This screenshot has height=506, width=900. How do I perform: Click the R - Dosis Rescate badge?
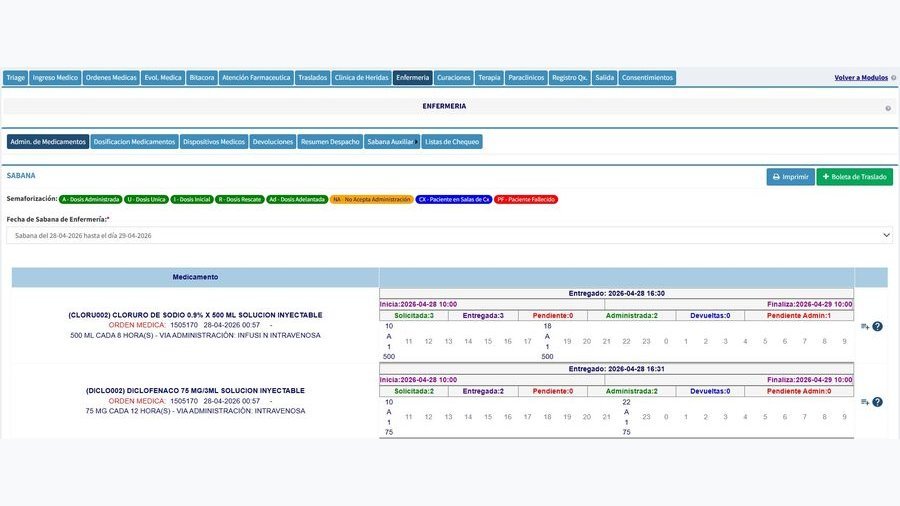coord(240,200)
